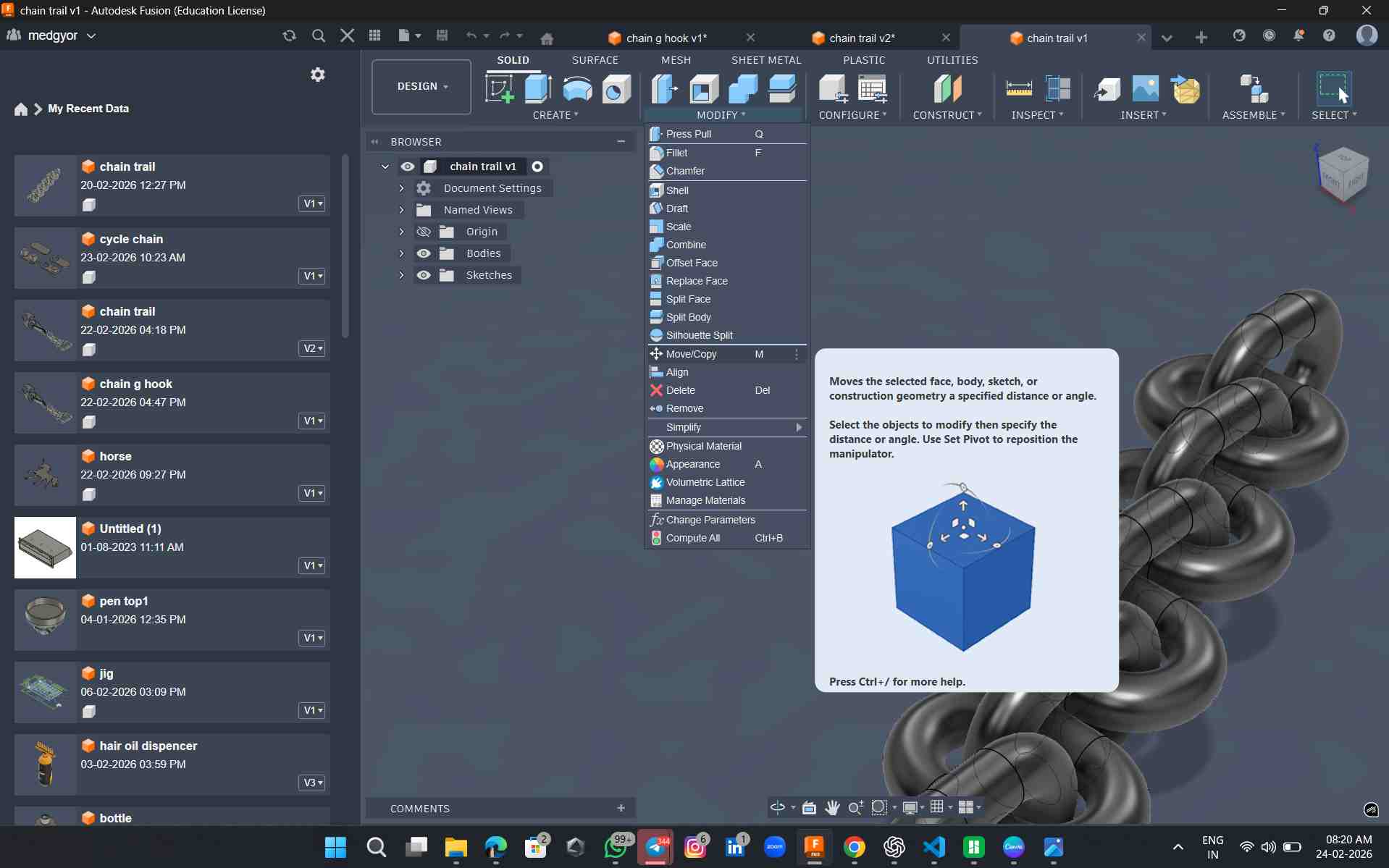Add a new design tab

pos(1201,37)
